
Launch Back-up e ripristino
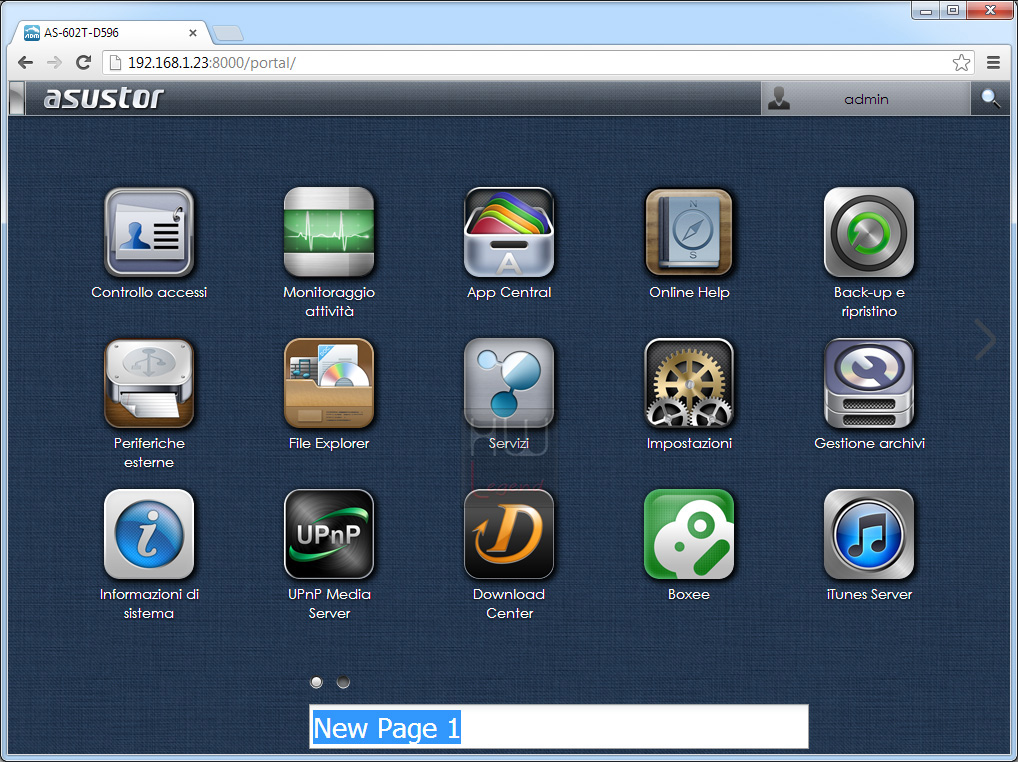tap(869, 232)
